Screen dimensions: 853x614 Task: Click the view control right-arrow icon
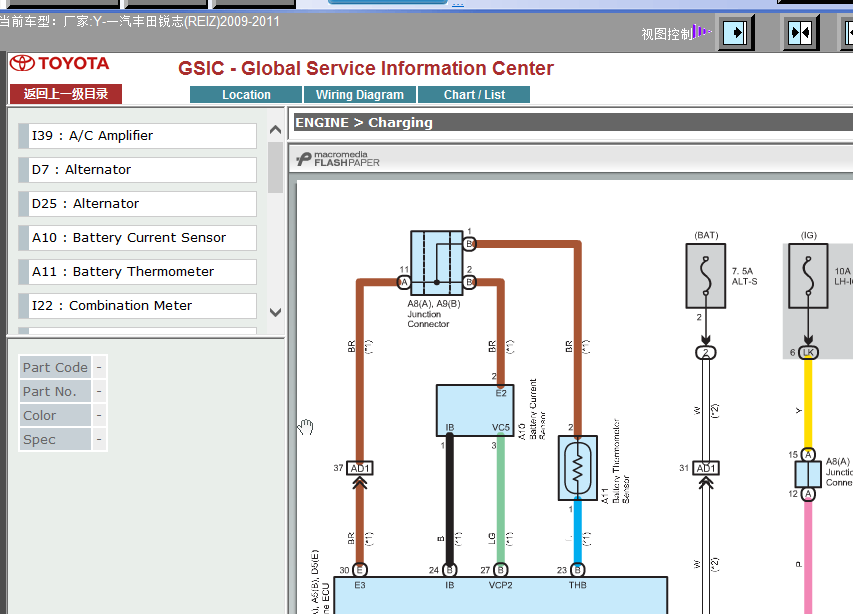coord(735,33)
